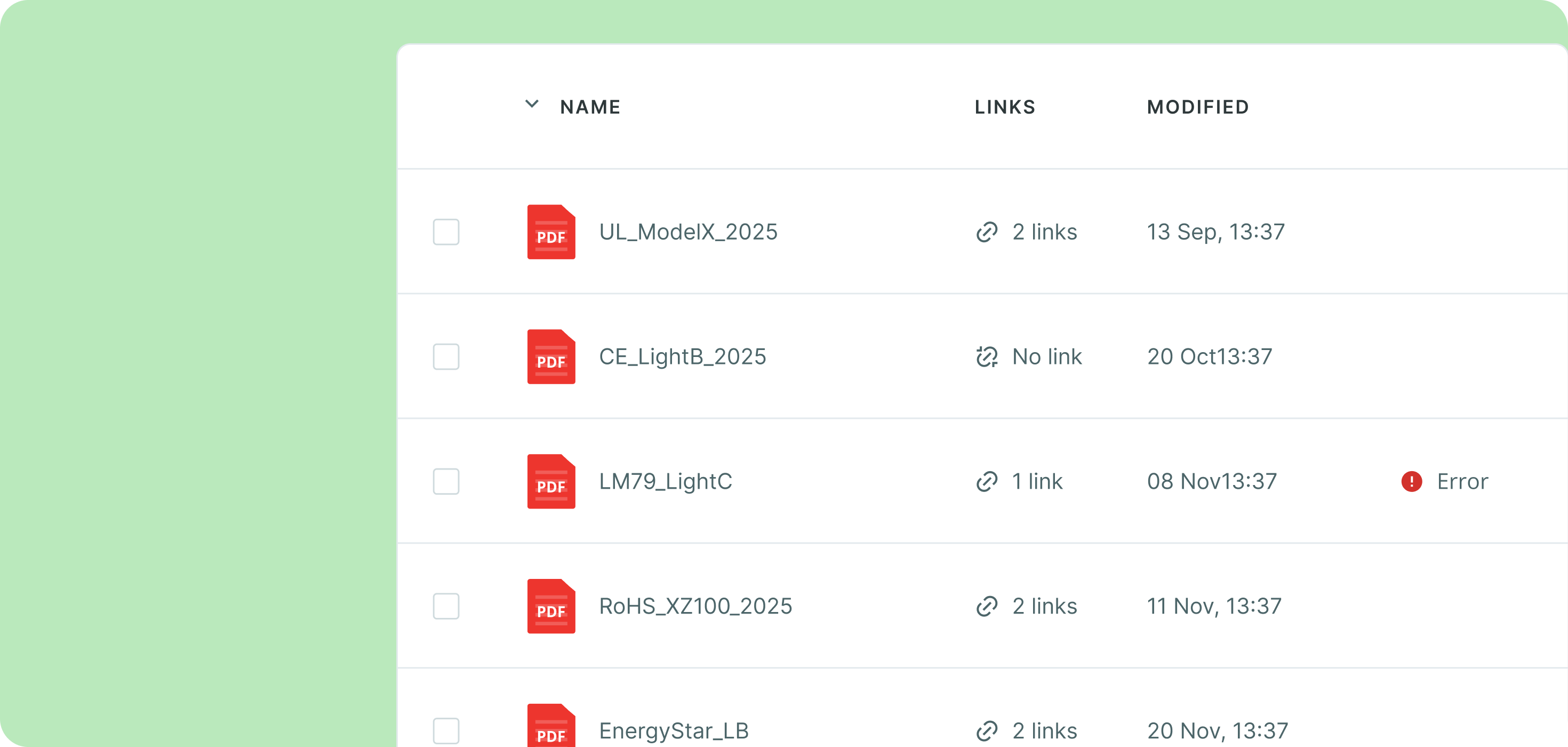Mark the EnergyStar_LB checkbox

coord(446,731)
